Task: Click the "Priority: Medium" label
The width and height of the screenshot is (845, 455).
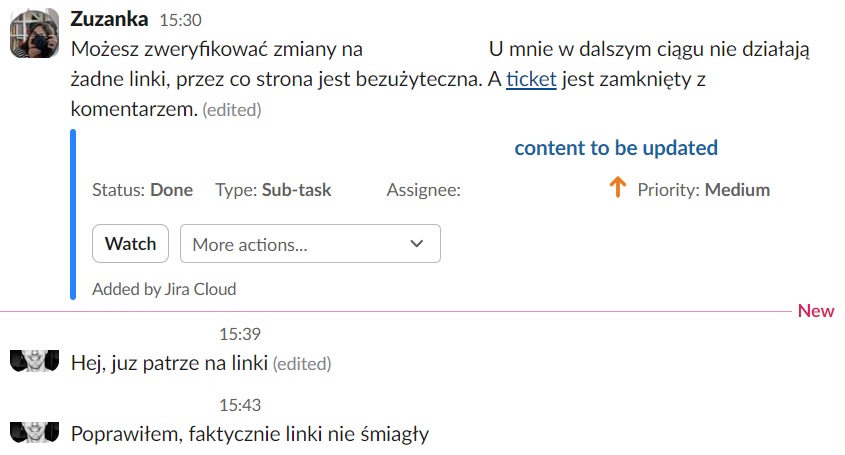Action: [x=703, y=190]
